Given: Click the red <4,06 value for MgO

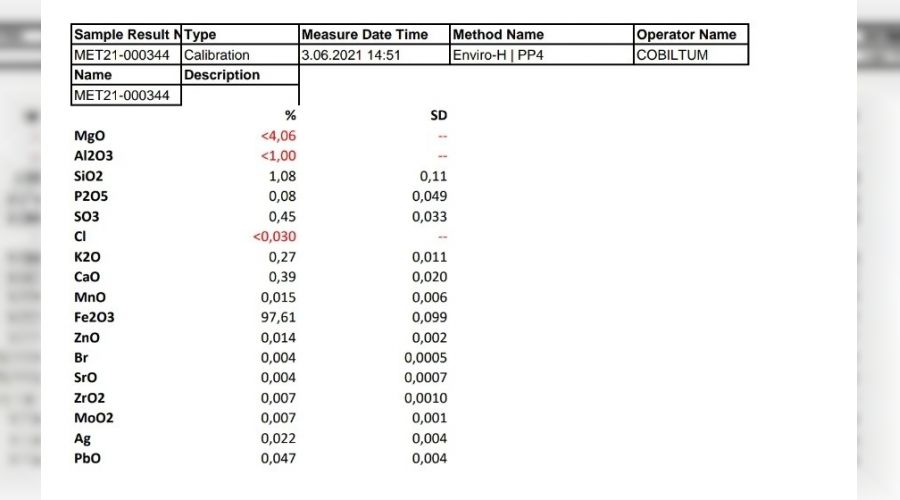Looking at the screenshot, I should click(278, 136).
